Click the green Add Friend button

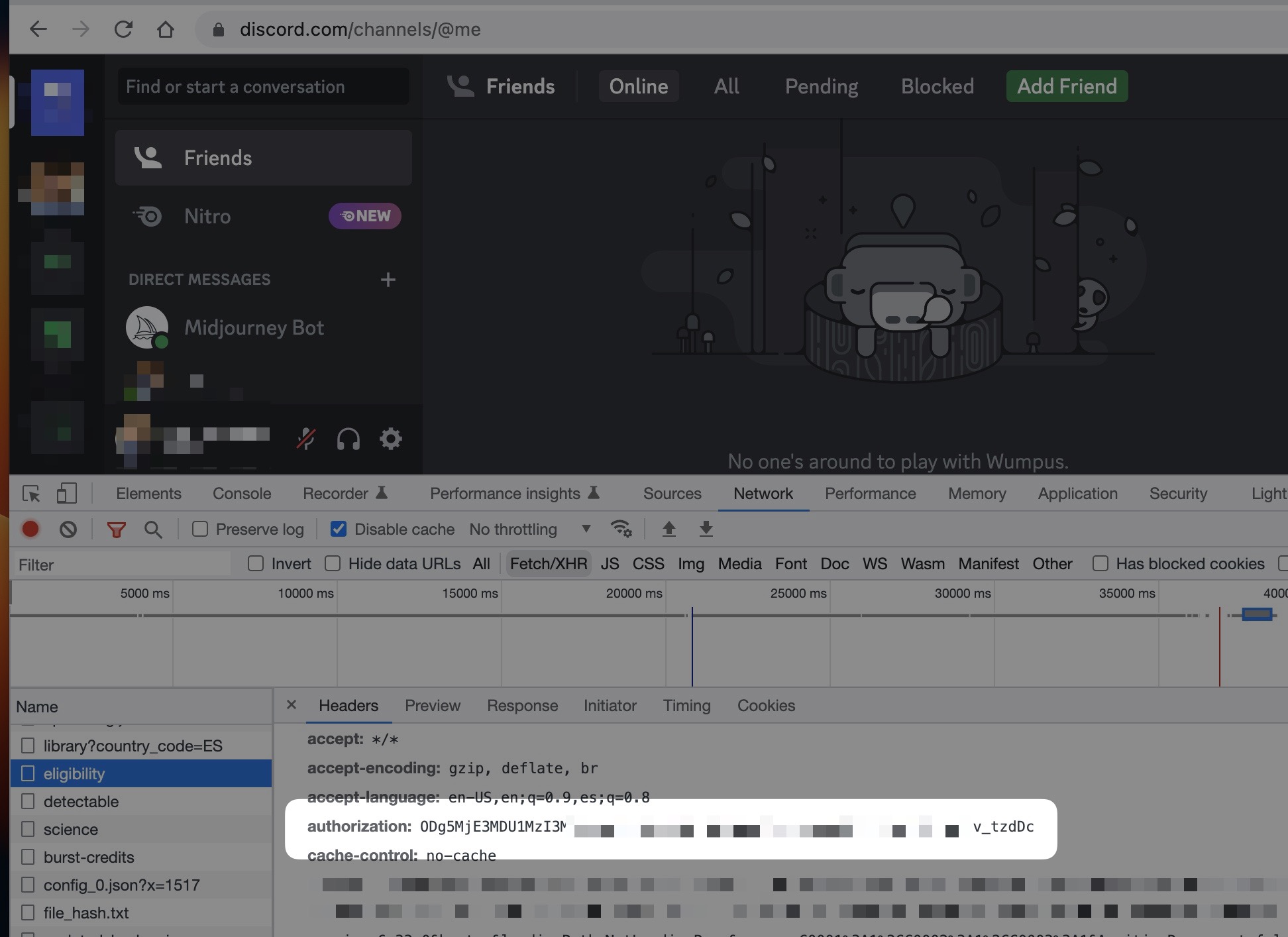click(x=1067, y=86)
